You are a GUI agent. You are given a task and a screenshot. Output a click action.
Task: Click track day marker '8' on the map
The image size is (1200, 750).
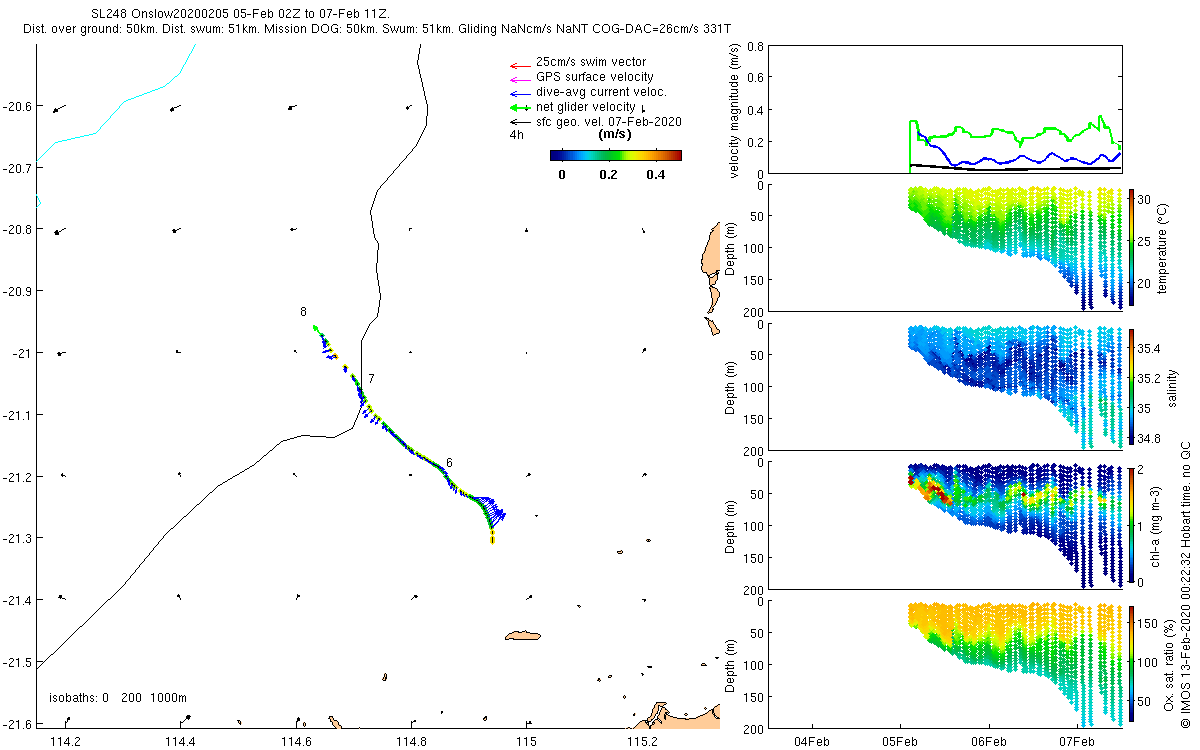pyautogui.click(x=304, y=312)
